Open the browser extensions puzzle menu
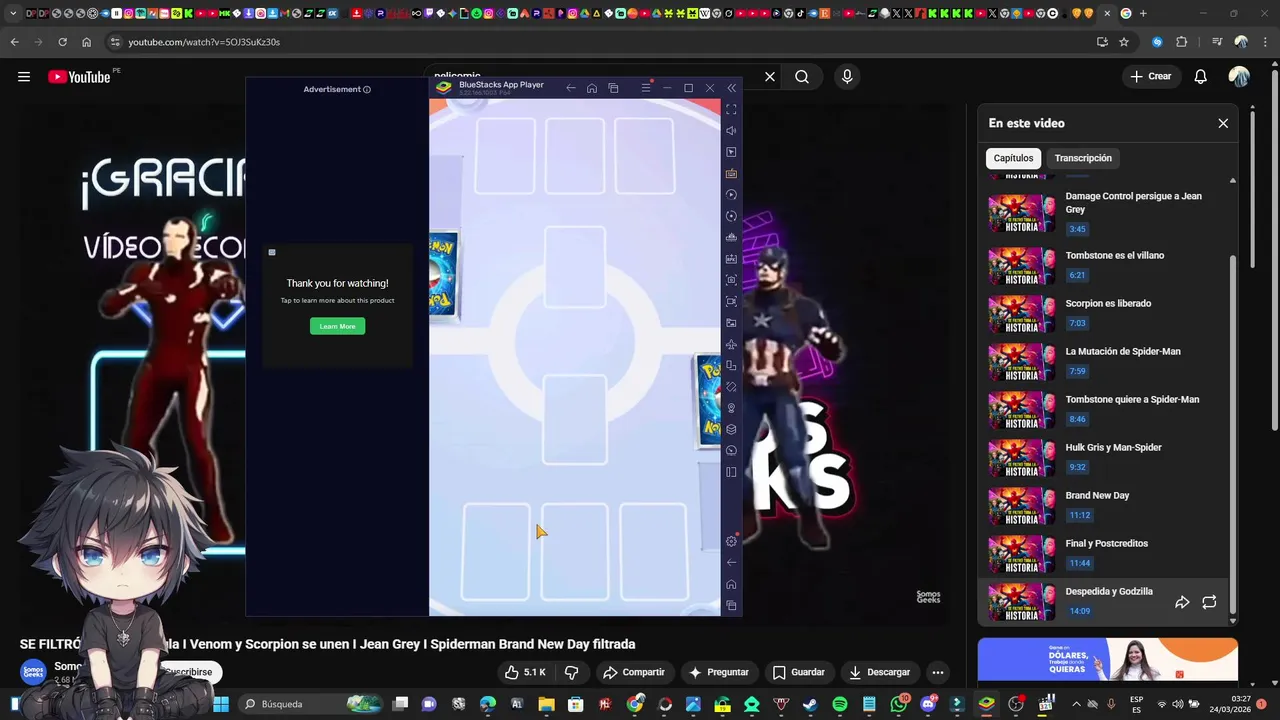 coord(1181,42)
